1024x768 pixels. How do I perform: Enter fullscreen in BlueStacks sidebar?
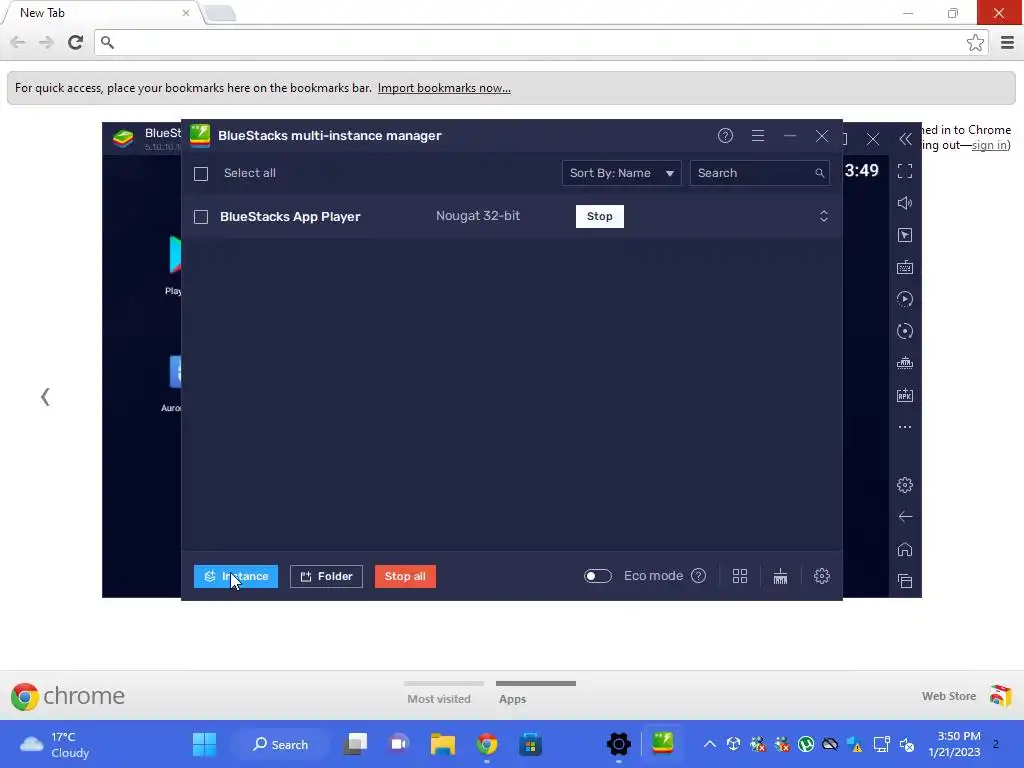click(x=905, y=171)
